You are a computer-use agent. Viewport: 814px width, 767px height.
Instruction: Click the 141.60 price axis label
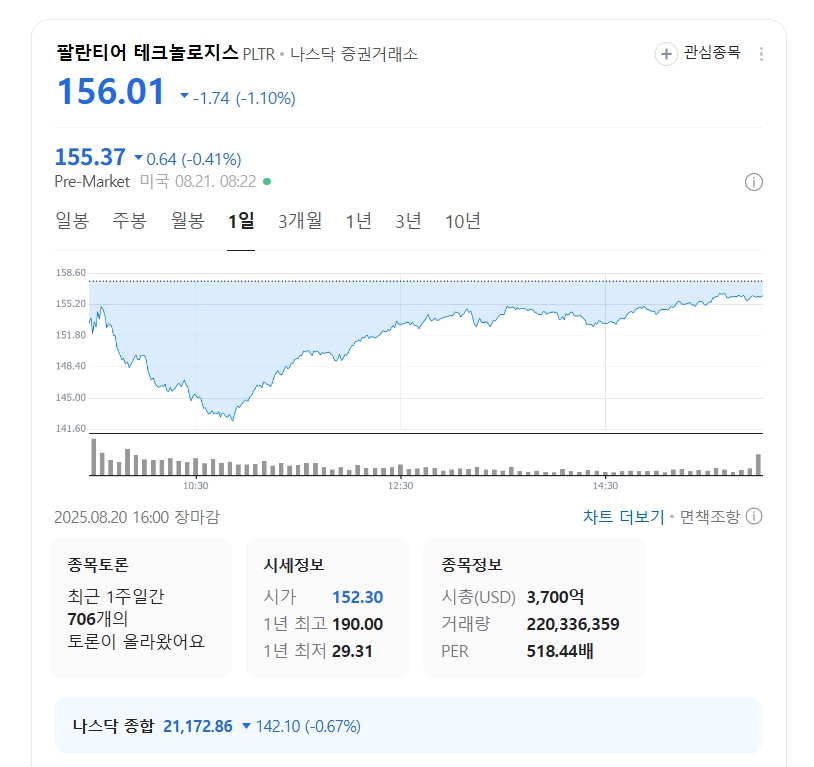pyautogui.click(x=71, y=428)
